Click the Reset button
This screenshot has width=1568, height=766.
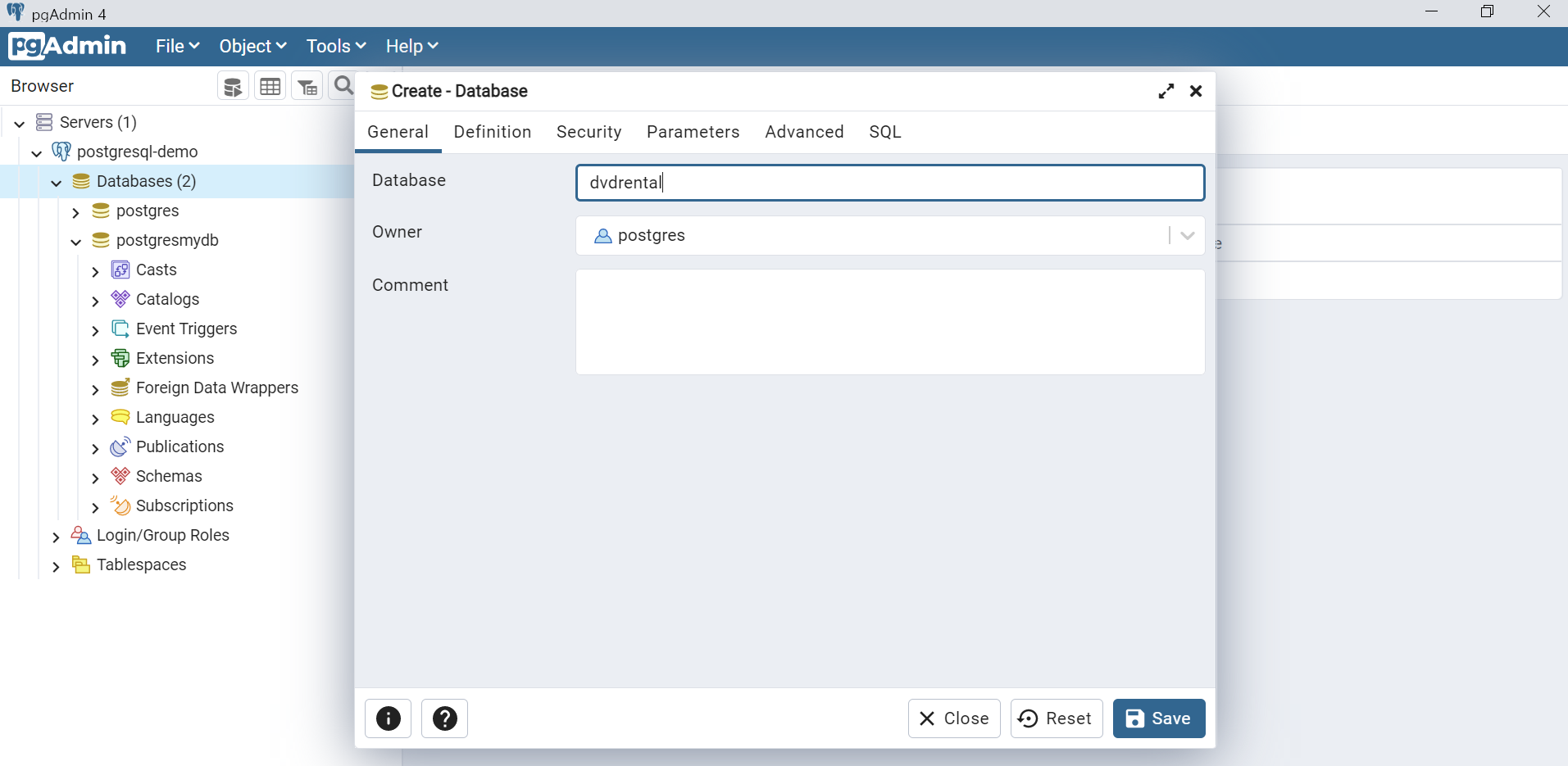(1057, 718)
